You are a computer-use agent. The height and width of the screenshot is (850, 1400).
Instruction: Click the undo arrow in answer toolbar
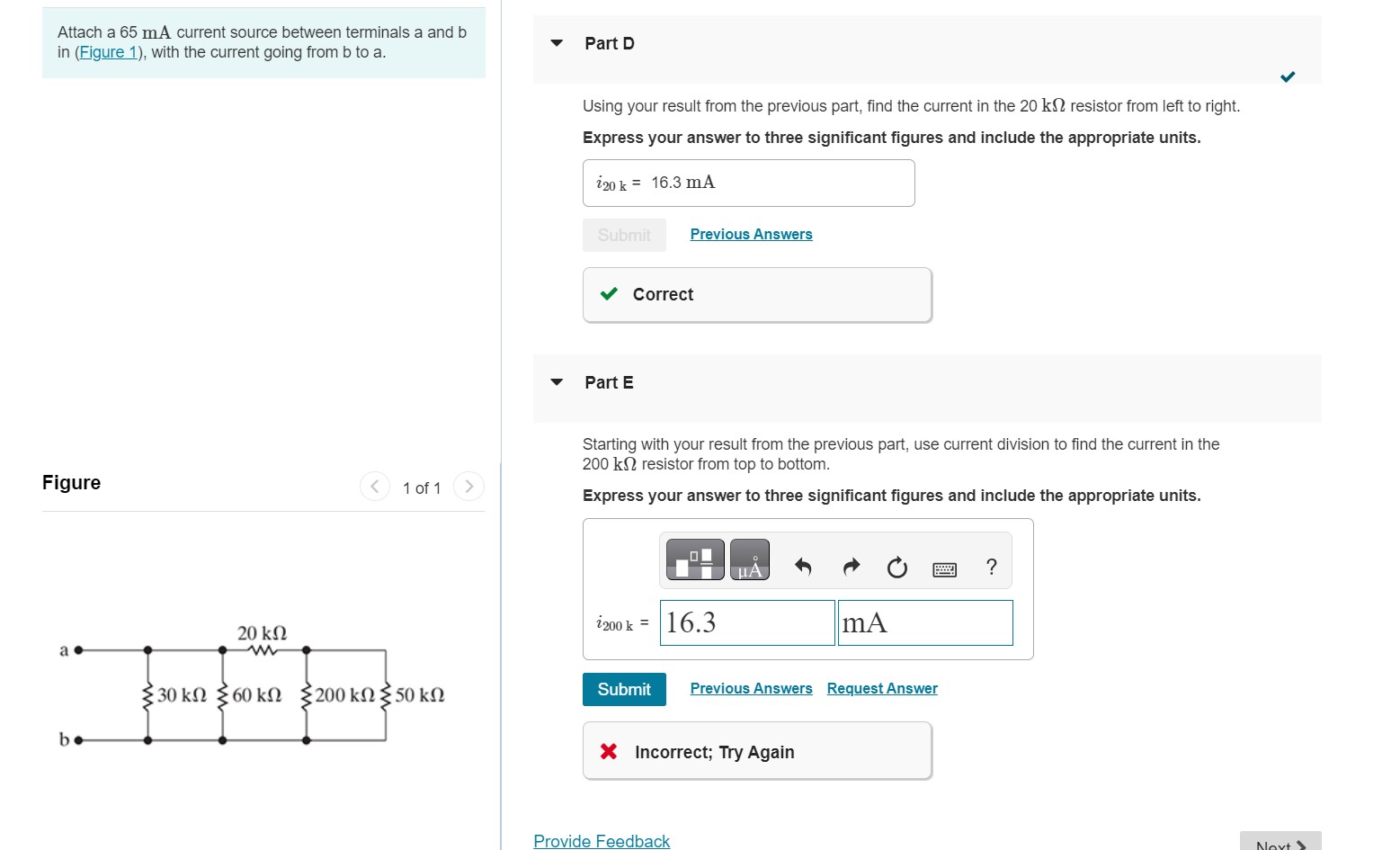[x=802, y=567]
